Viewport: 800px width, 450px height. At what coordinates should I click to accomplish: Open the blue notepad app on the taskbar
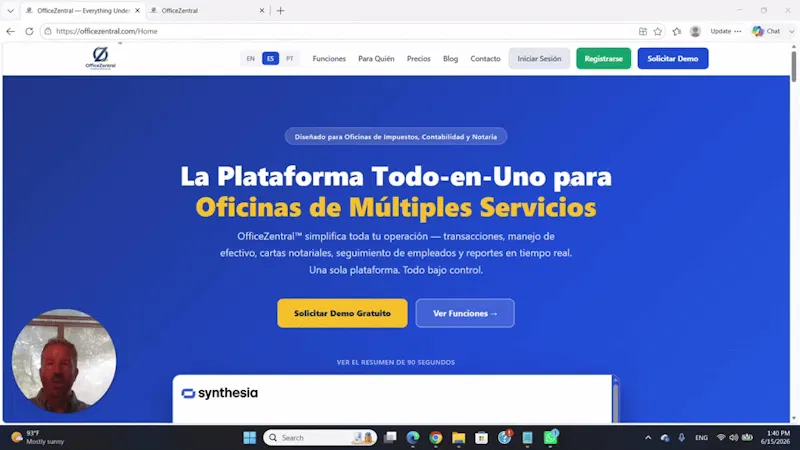point(527,437)
